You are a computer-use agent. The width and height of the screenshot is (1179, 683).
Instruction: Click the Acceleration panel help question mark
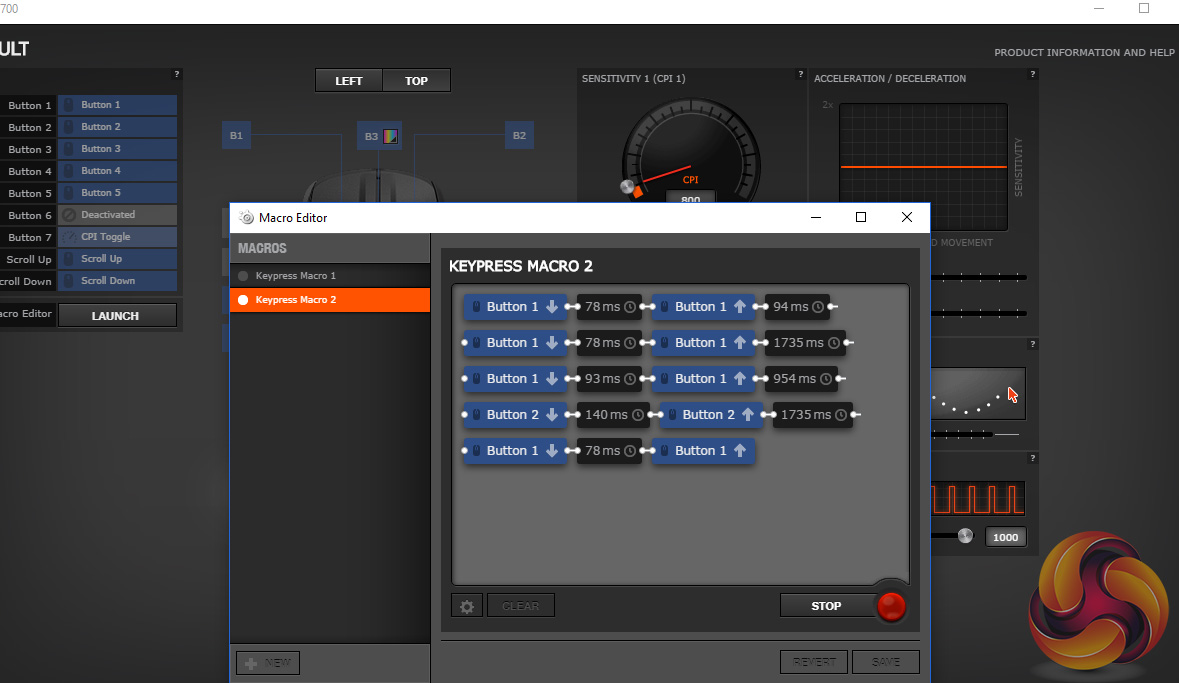[1032, 74]
